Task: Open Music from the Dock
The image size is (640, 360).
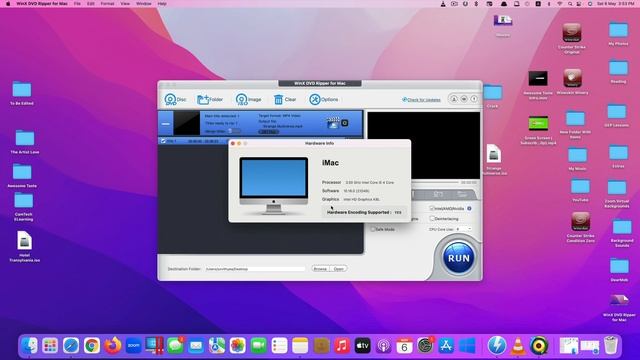Action: coord(342,346)
